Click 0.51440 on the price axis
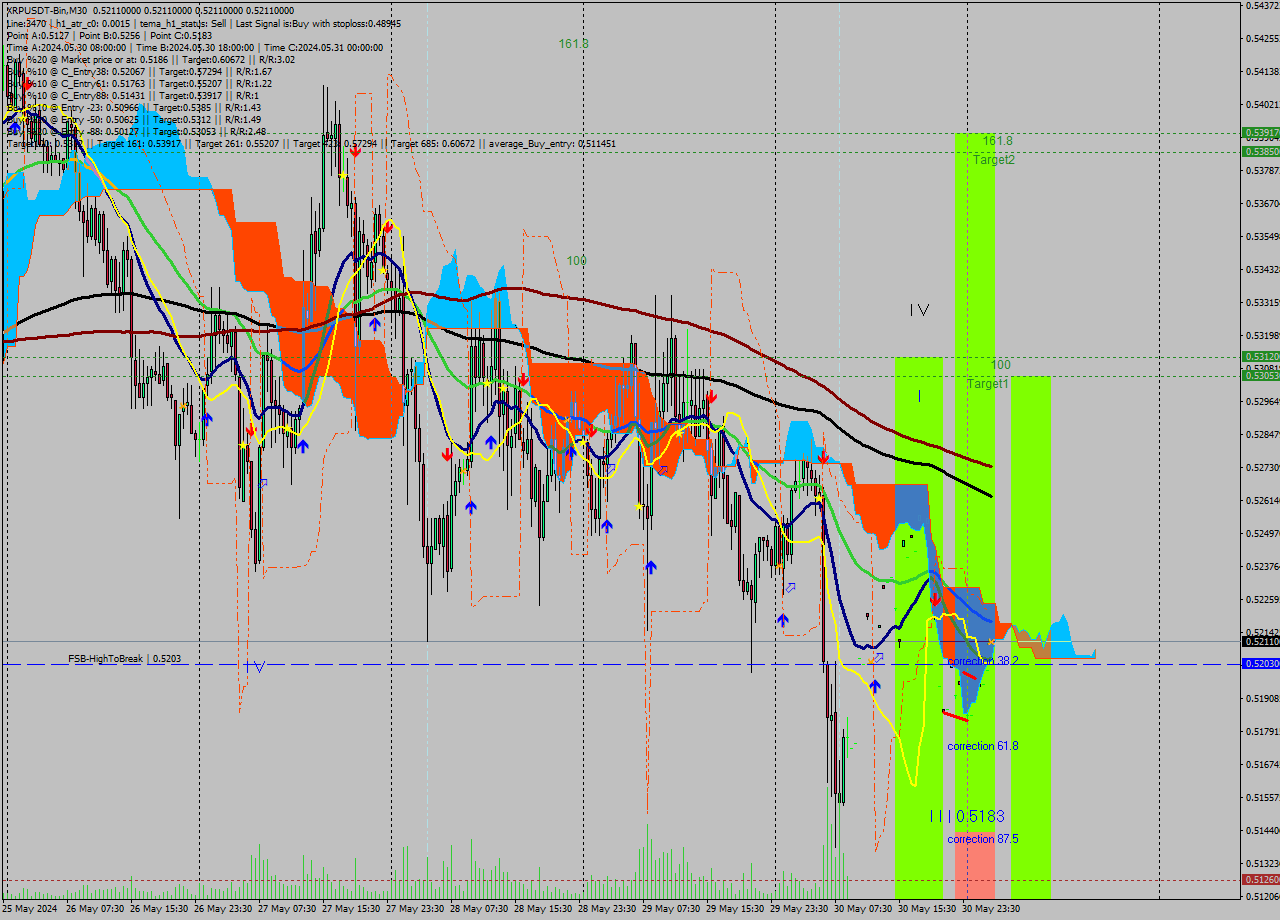Viewport: 1280px width, 920px height. 1262,830
